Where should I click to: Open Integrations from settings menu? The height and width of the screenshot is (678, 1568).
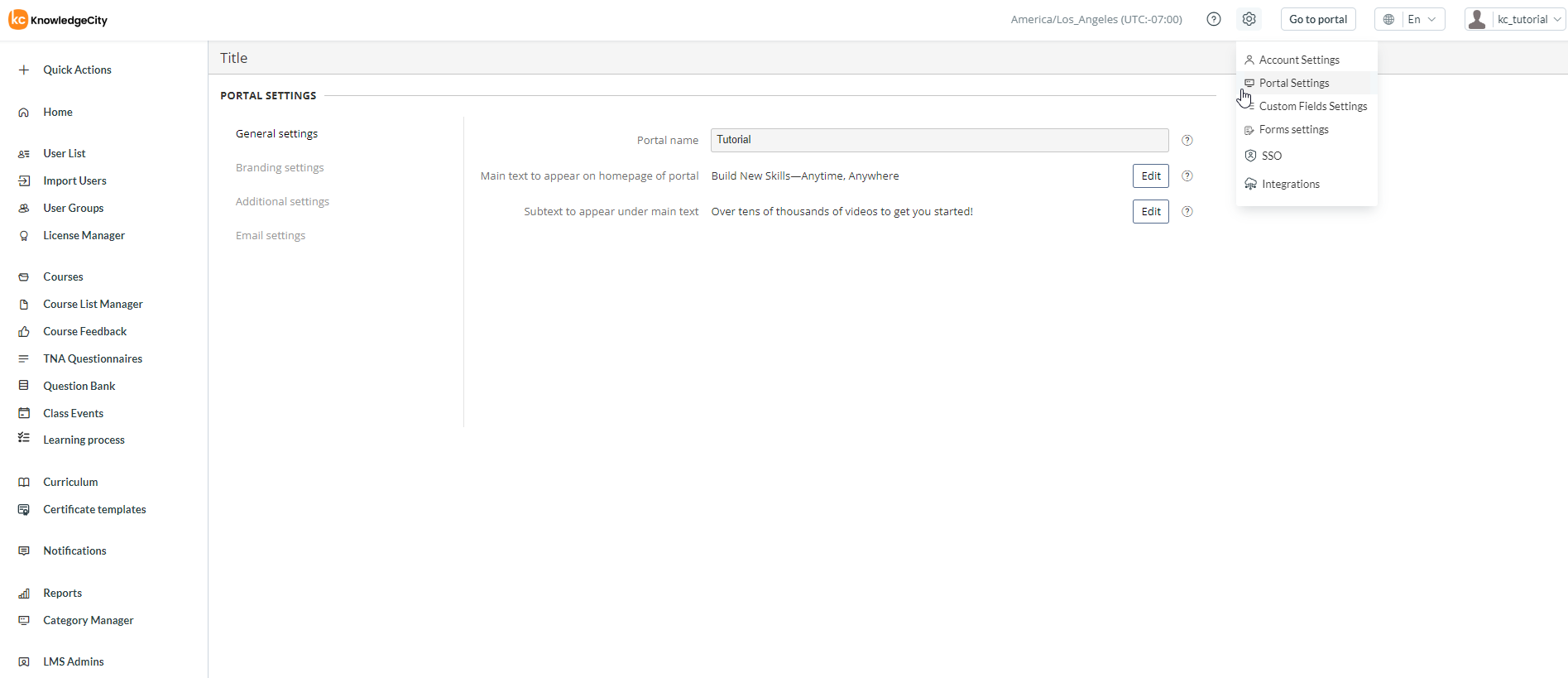tap(1290, 184)
